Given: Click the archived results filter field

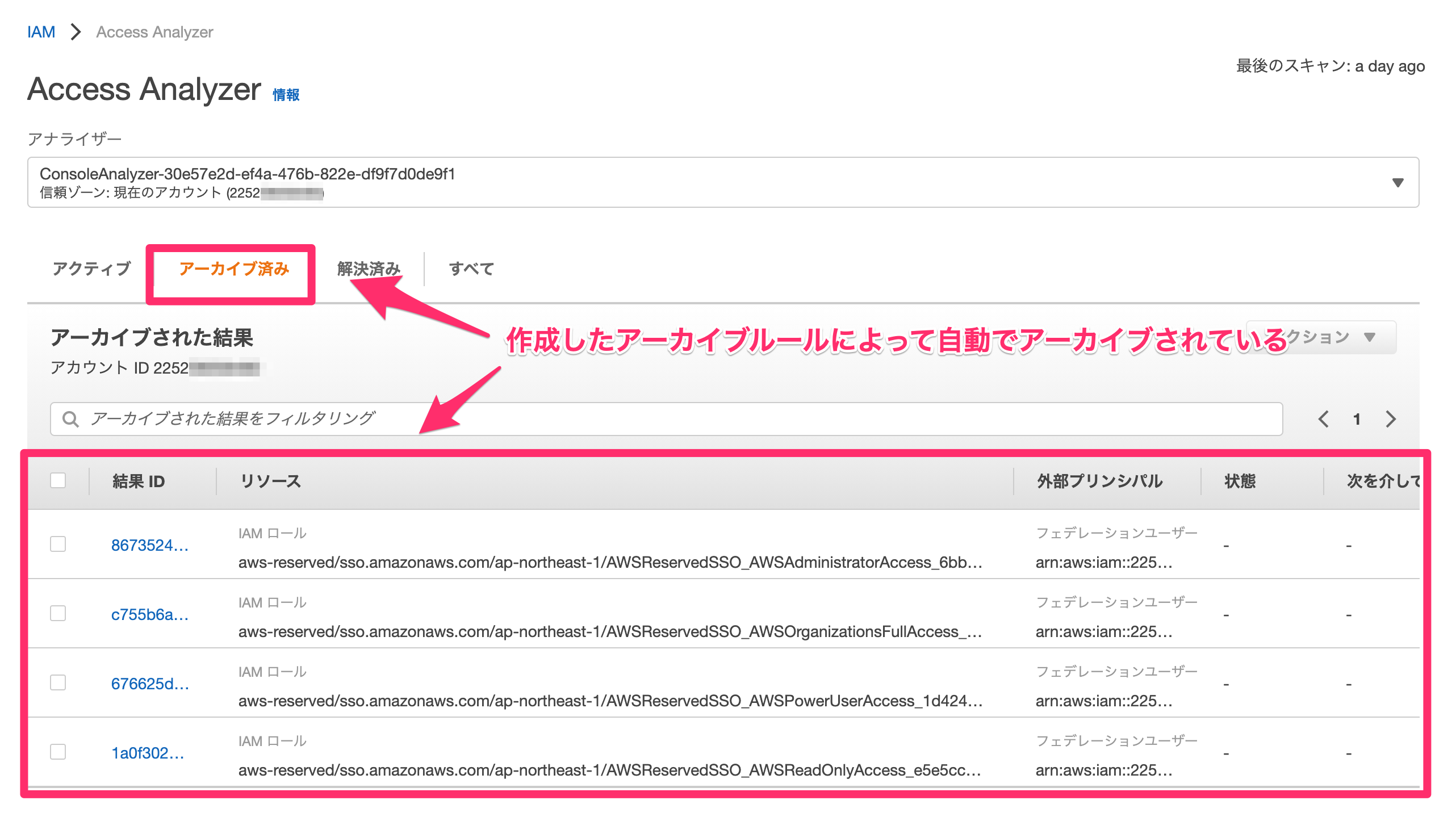Looking at the screenshot, I should [x=666, y=419].
